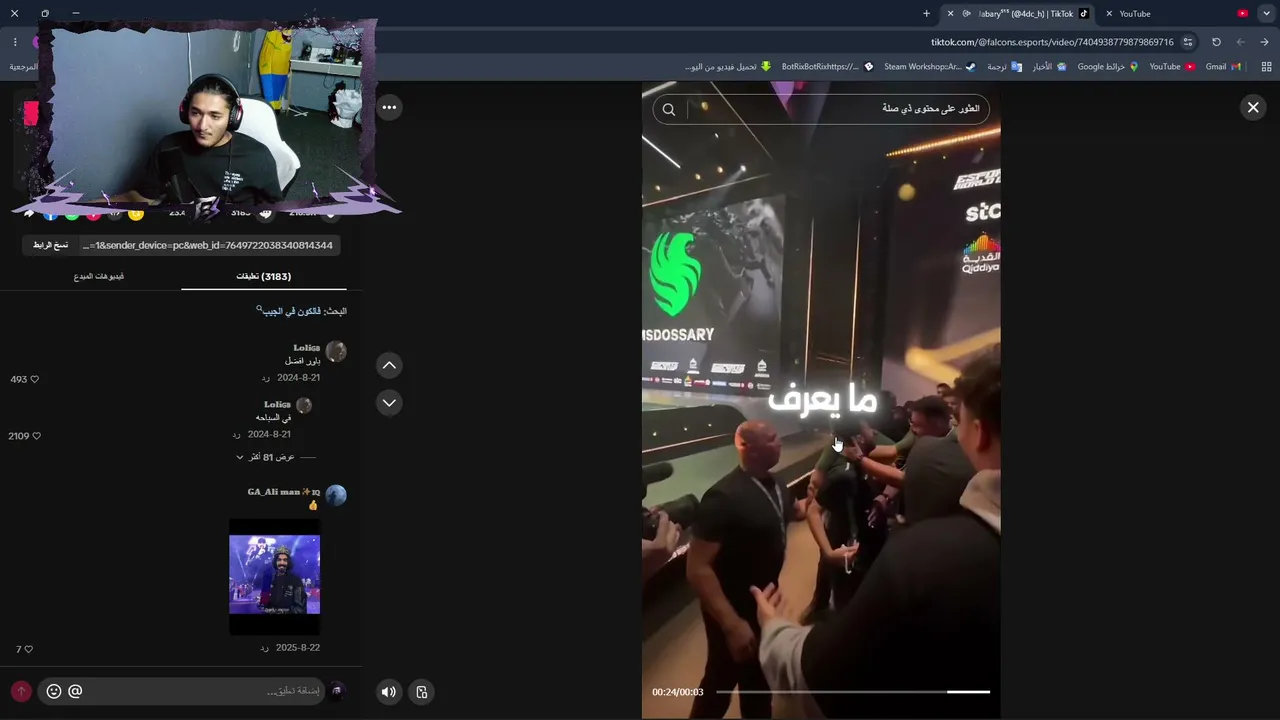Open the first Loli commenter's avatar with 493 likes
Viewport: 1280px width, 720px height.
click(x=336, y=351)
